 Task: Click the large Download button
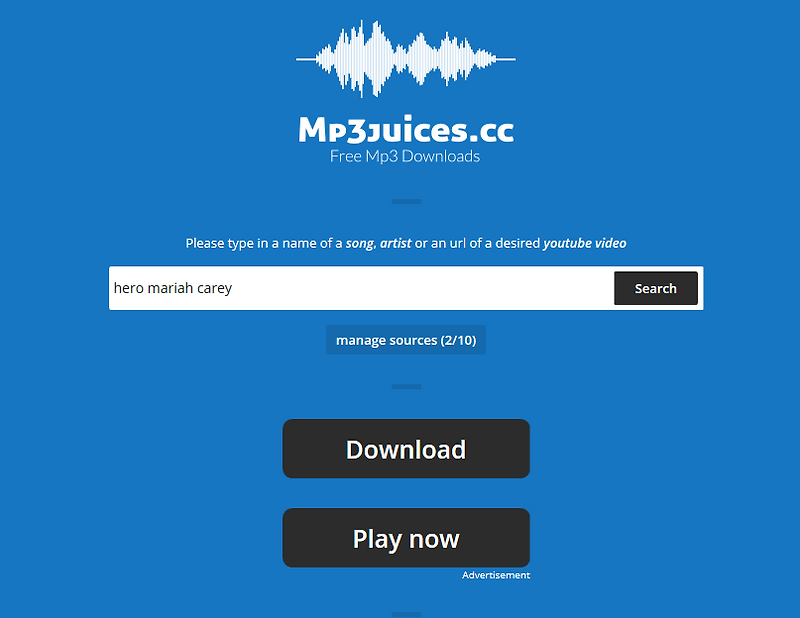(x=406, y=449)
